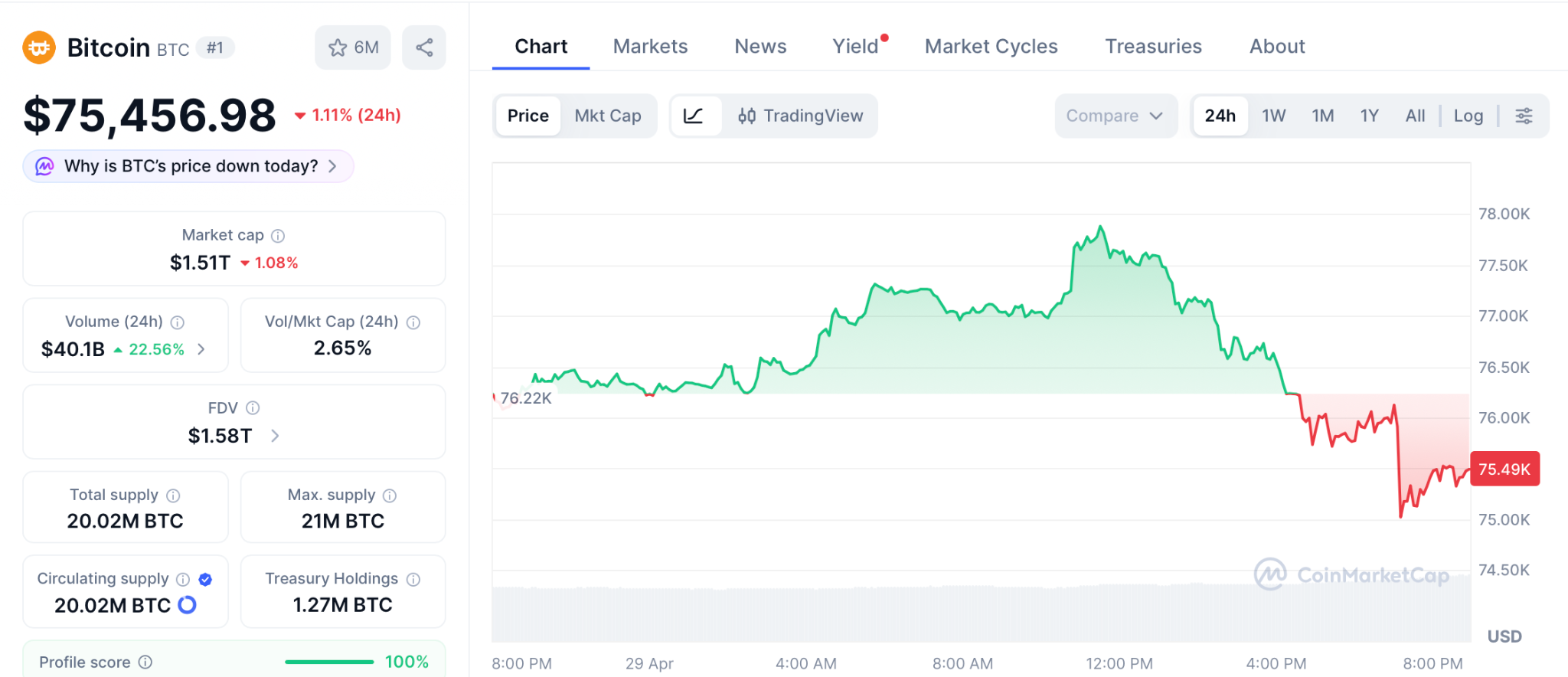Switch to the Market Cycles tab
This screenshot has width=1568, height=677.
point(991,47)
